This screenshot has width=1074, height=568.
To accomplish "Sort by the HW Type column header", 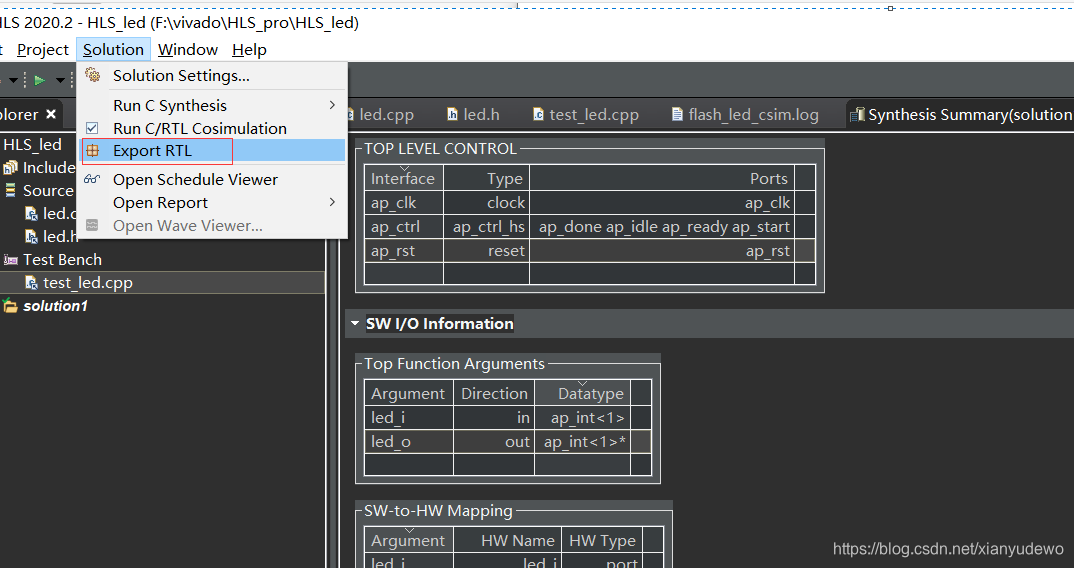I will pos(602,540).
